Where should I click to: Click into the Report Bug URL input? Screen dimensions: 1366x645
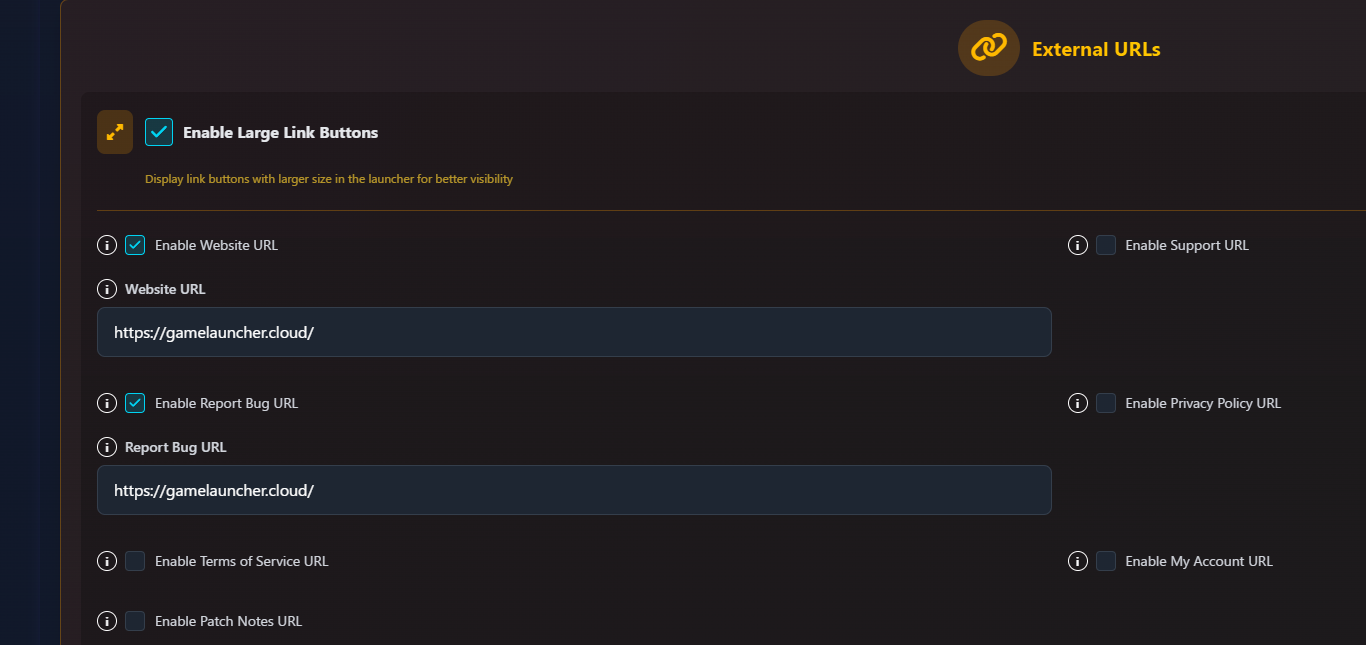pos(574,490)
